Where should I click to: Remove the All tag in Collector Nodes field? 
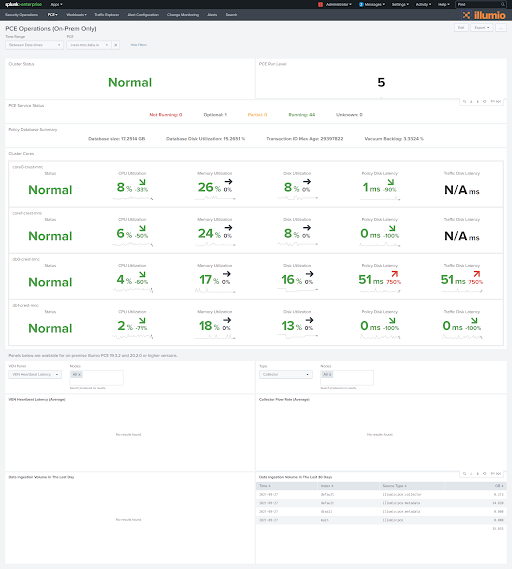point(330,374)
